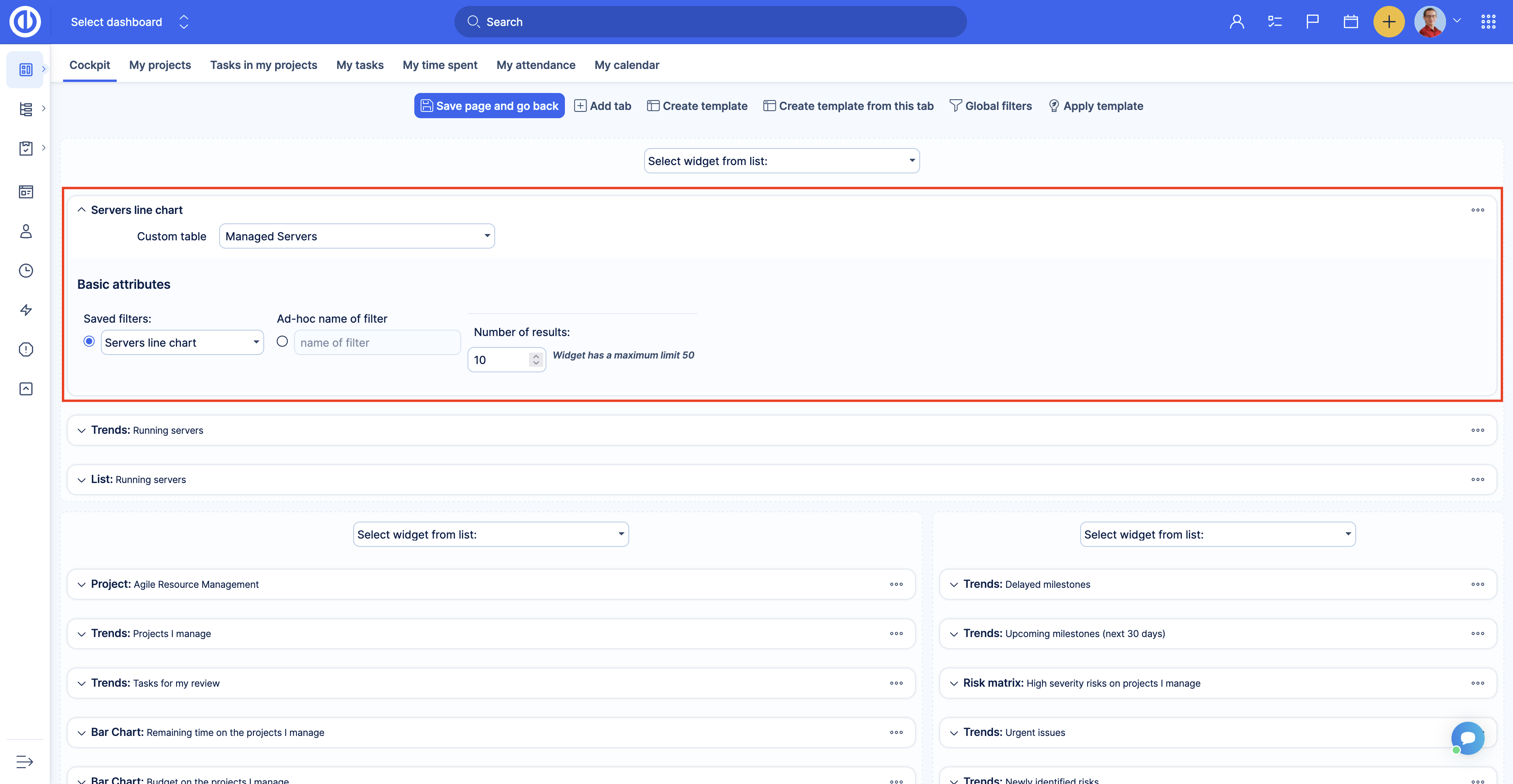Switch to the My tasks tab
Viewport: 1513px width, 784px height.
[x=360, y=65]
